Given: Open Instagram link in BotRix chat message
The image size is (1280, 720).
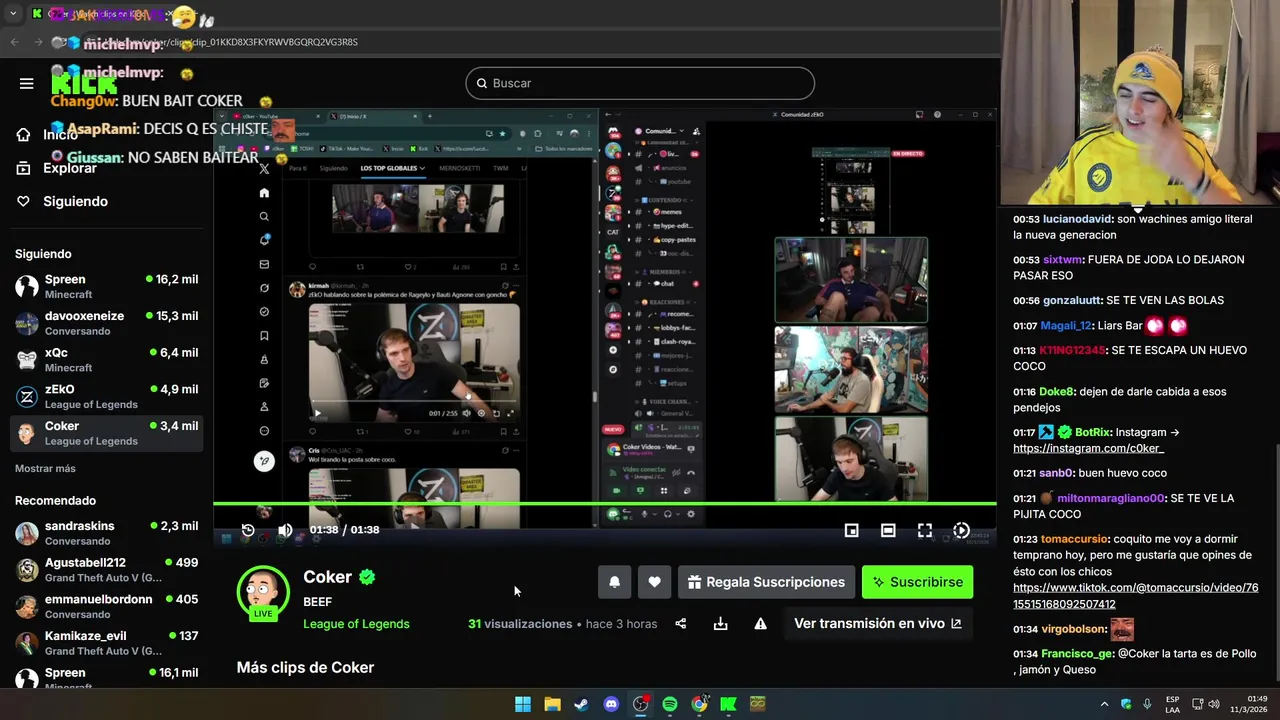Looking at the screenshot, I should [x=1088, y=448].
